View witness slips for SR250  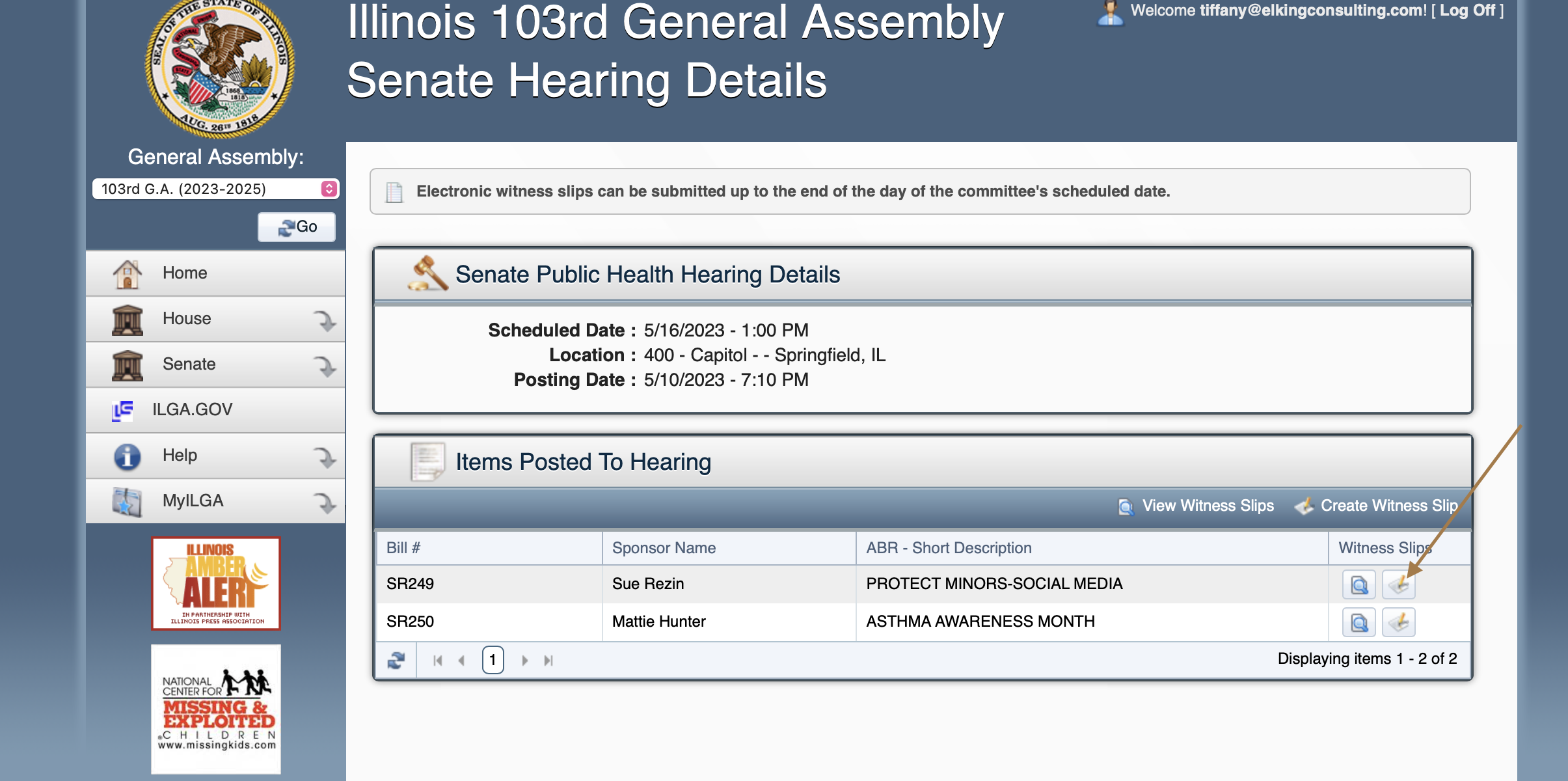point(1359,622)
